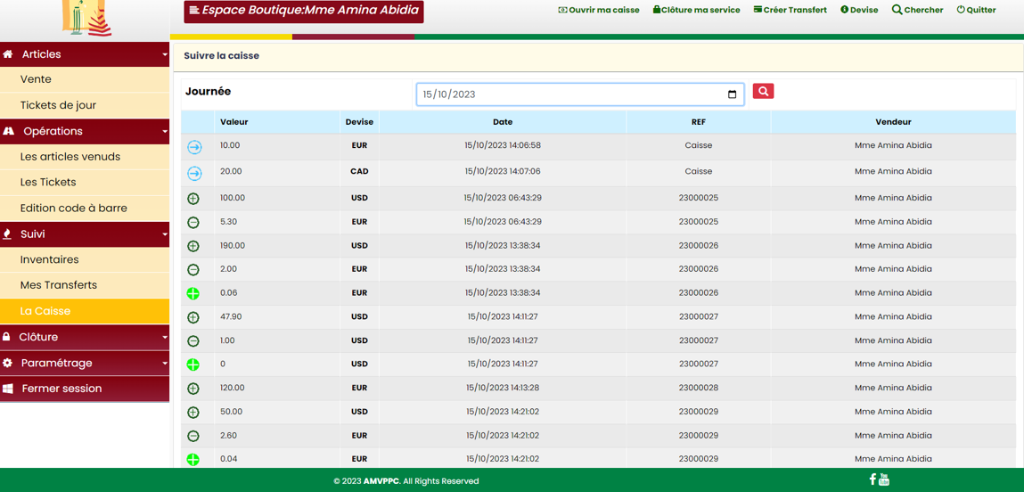Click Ouvrir ma caisse in top bar
Image resolution: width=1024 pixels, height=492 pixels.
(x=599, y=10)
